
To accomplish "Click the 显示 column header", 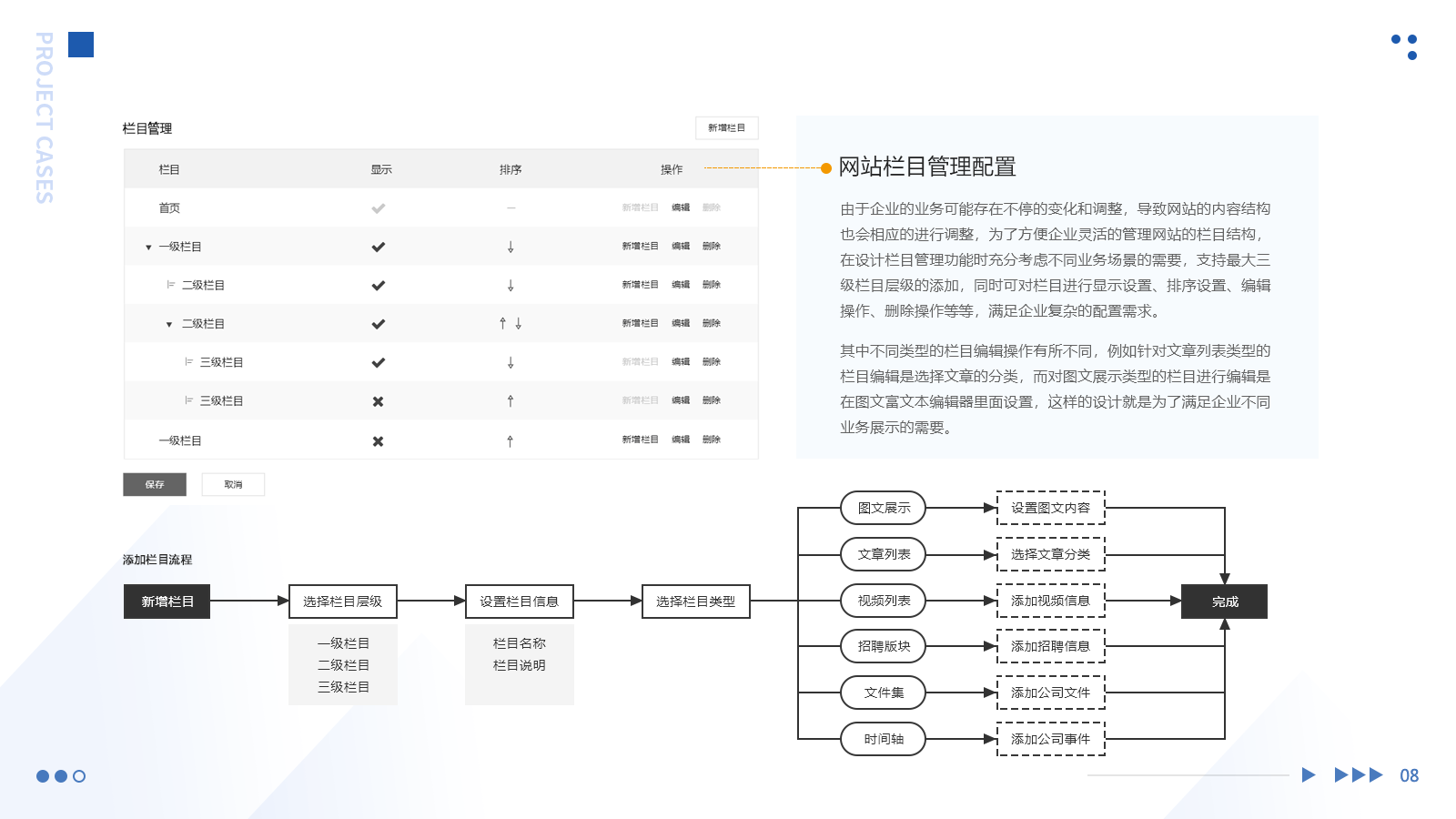I will point(381,169).
